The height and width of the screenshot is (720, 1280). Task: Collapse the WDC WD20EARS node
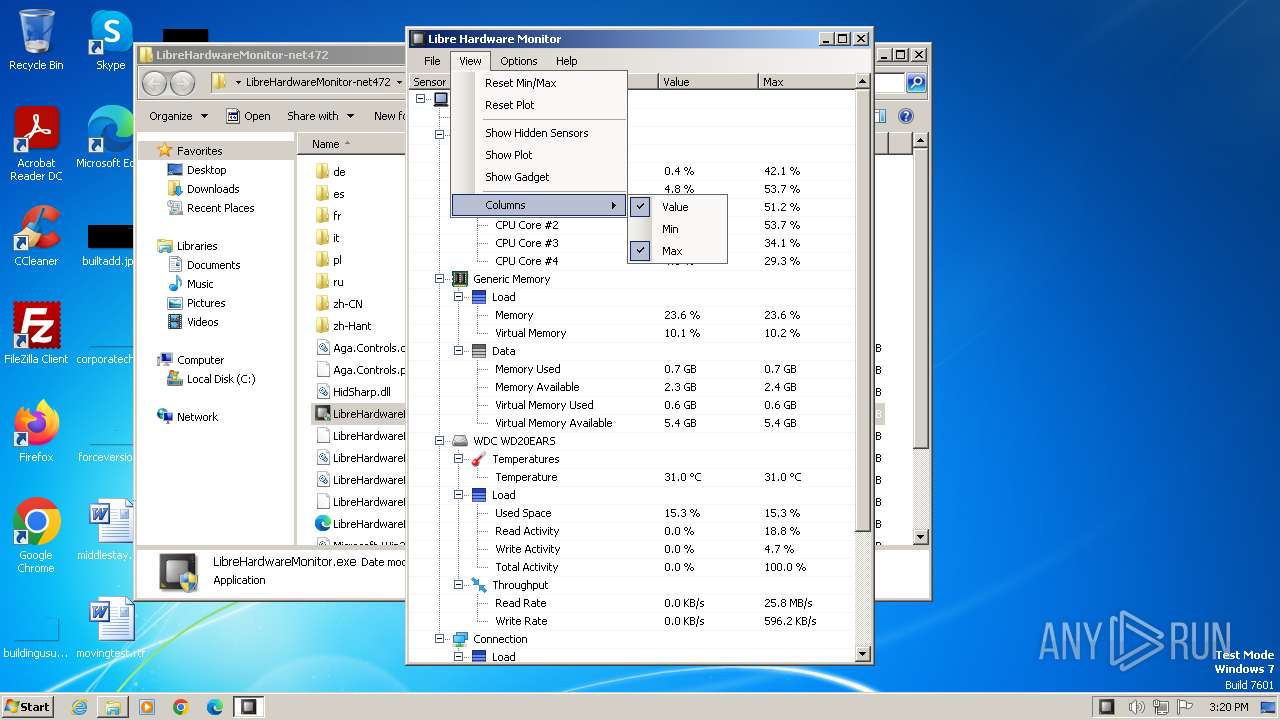(439, 441)
